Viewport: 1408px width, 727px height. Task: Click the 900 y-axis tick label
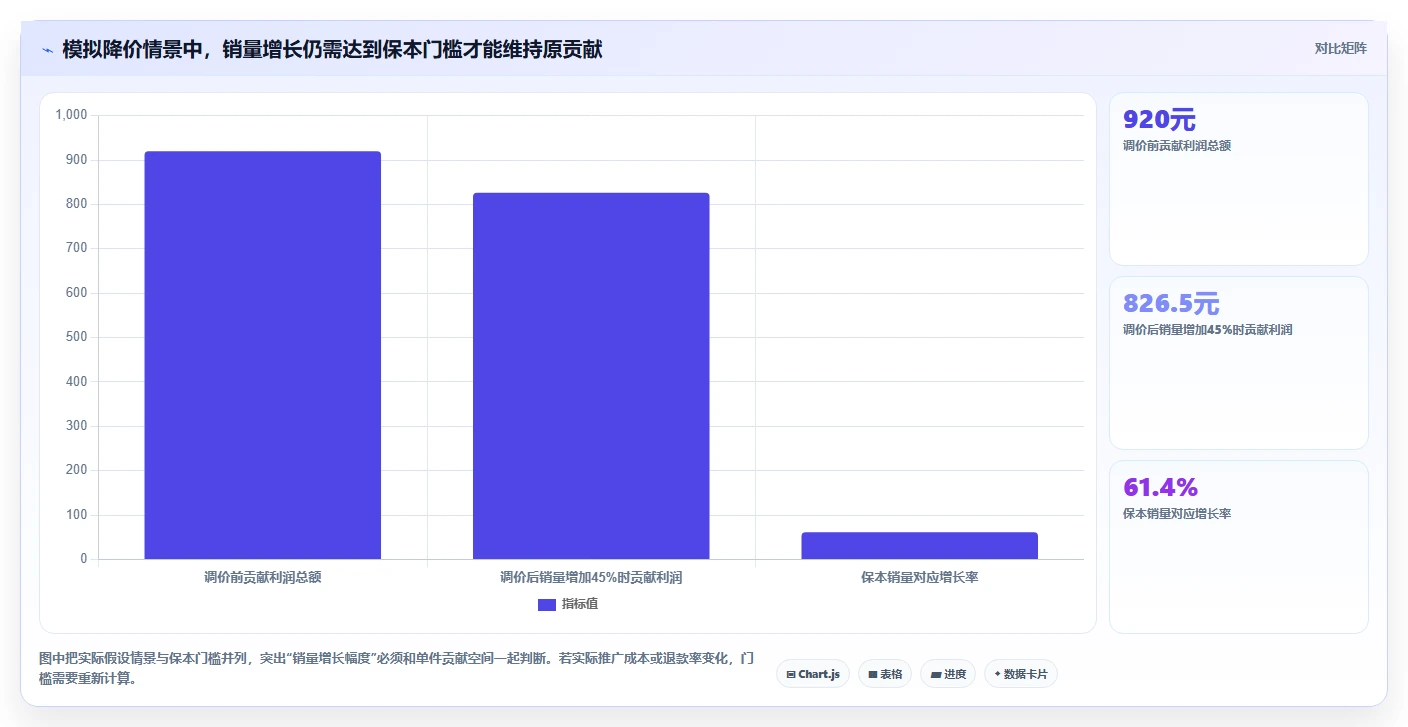[x=77, y=160]
